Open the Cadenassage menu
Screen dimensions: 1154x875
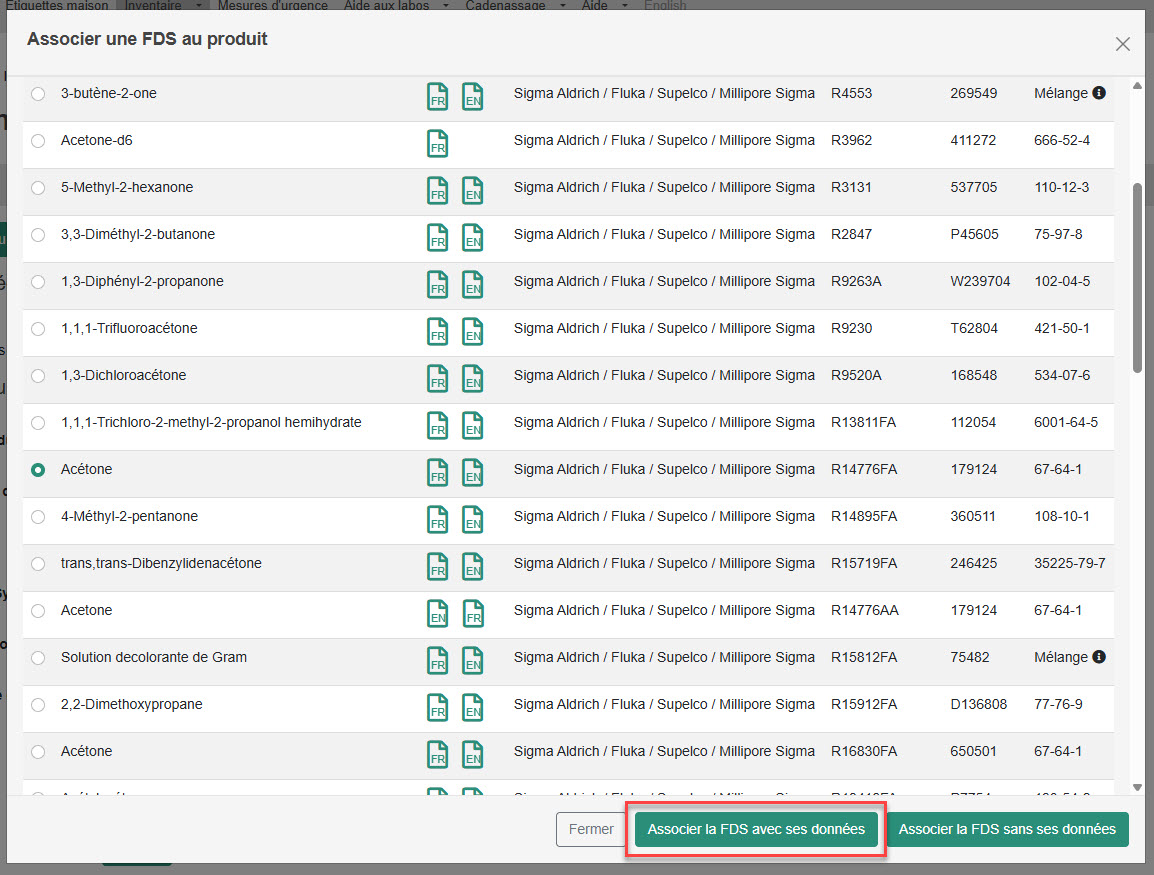[505, 5]
